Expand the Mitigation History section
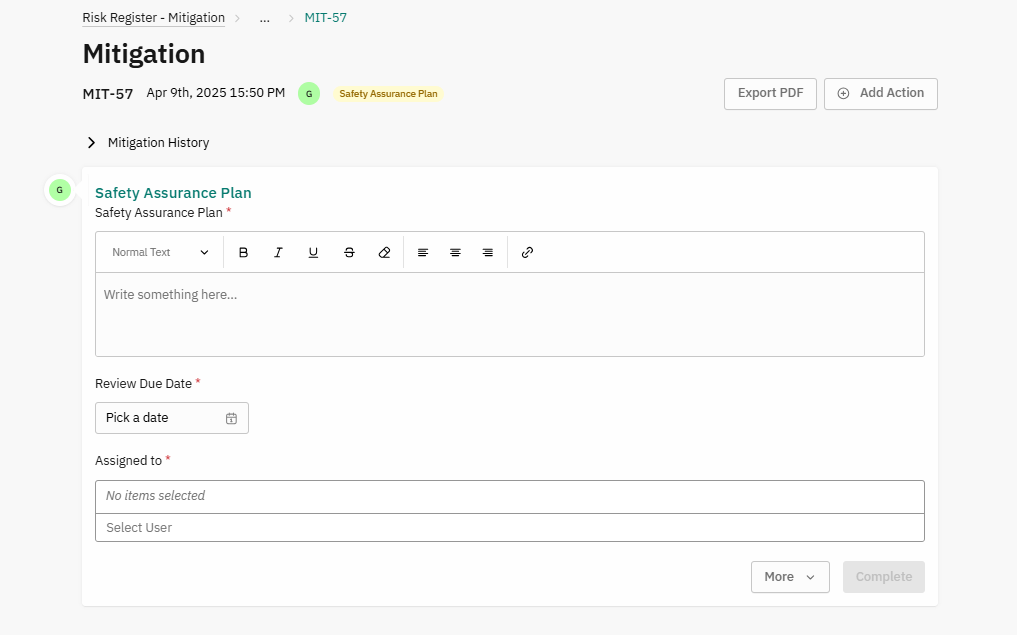The width and height of the screenshot is (1017, 635). click(91, 143)
